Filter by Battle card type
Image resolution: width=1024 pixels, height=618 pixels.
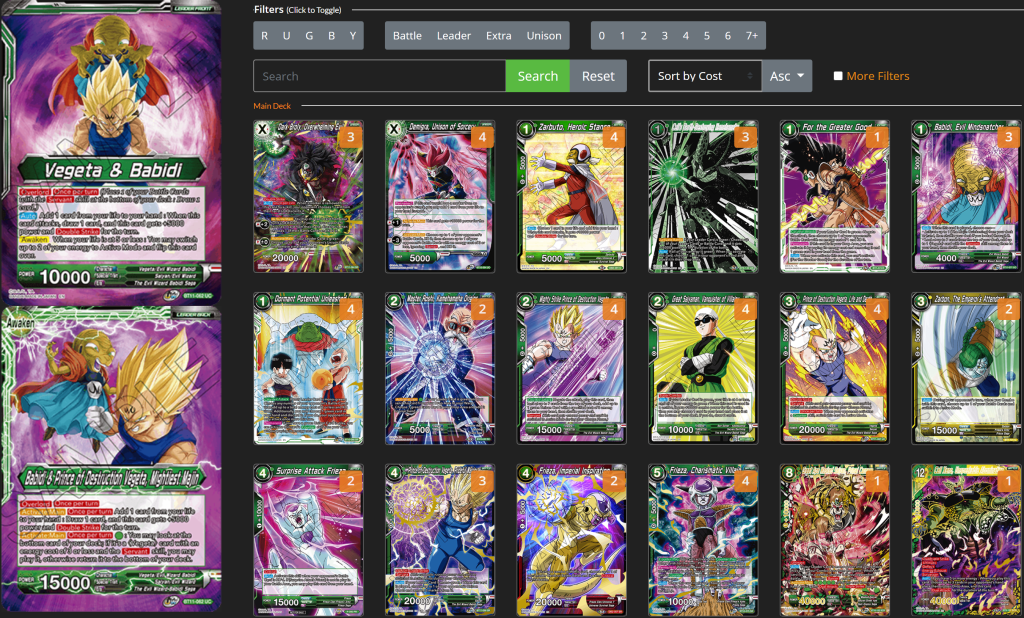407,36
